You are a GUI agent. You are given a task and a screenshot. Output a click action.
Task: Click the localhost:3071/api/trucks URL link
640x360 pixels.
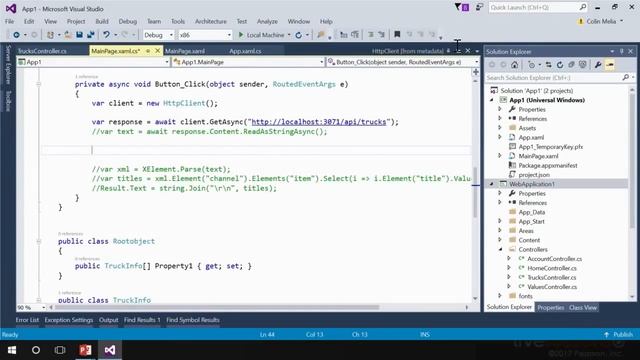pos(319,122)
